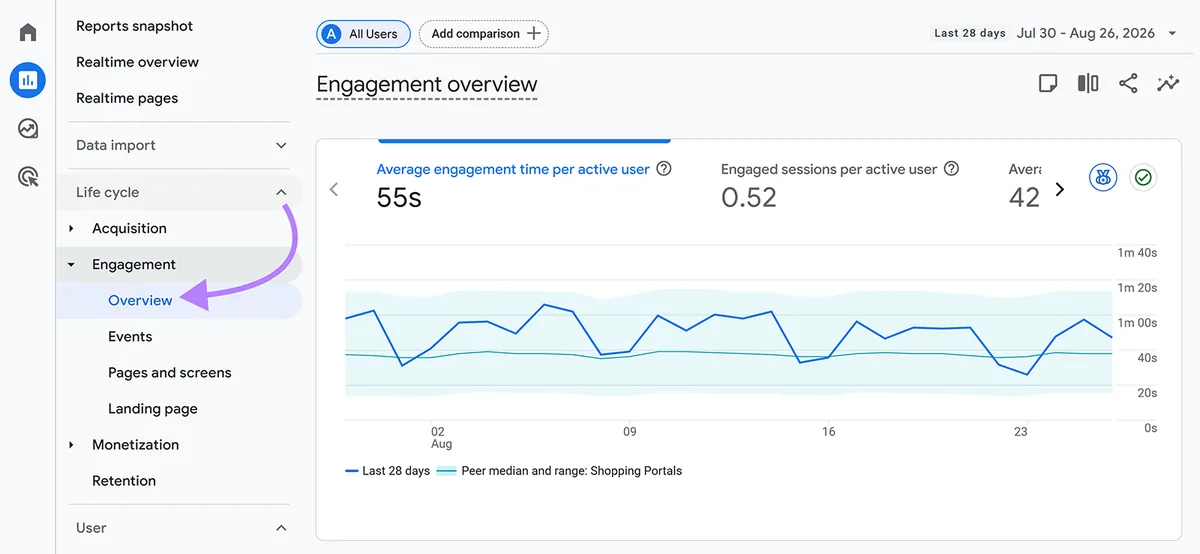
Task: Open Reports snapshot
Action: click(x=135, y=26)
